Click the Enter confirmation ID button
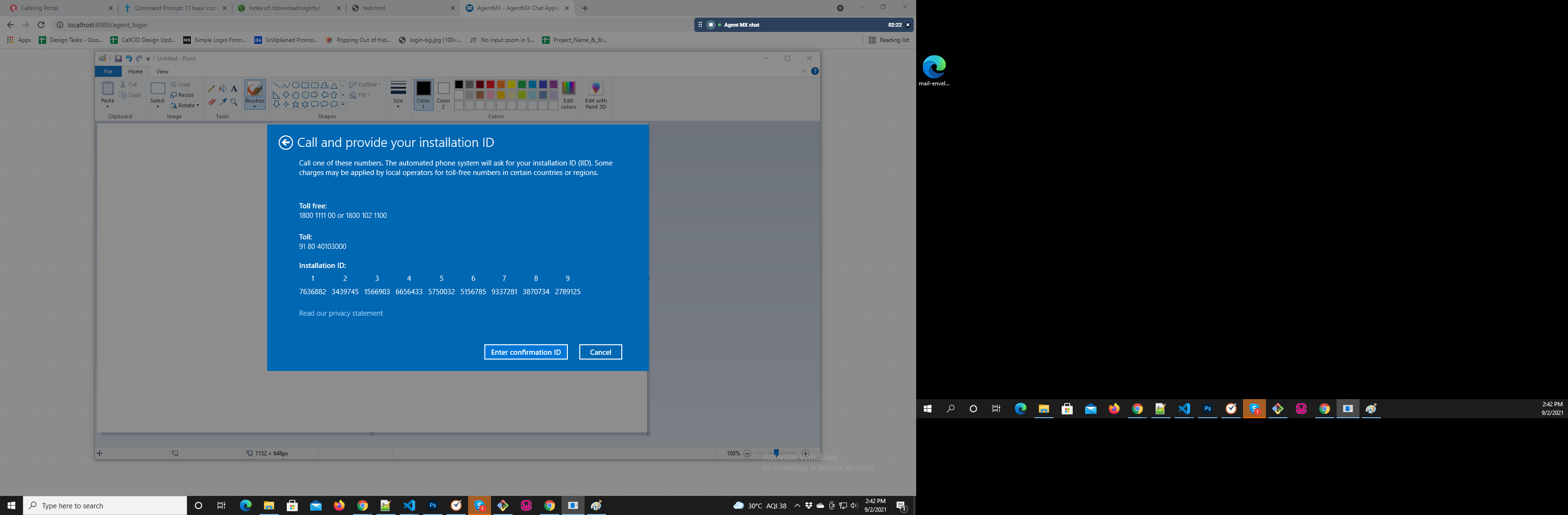 [x=525, y=352]
